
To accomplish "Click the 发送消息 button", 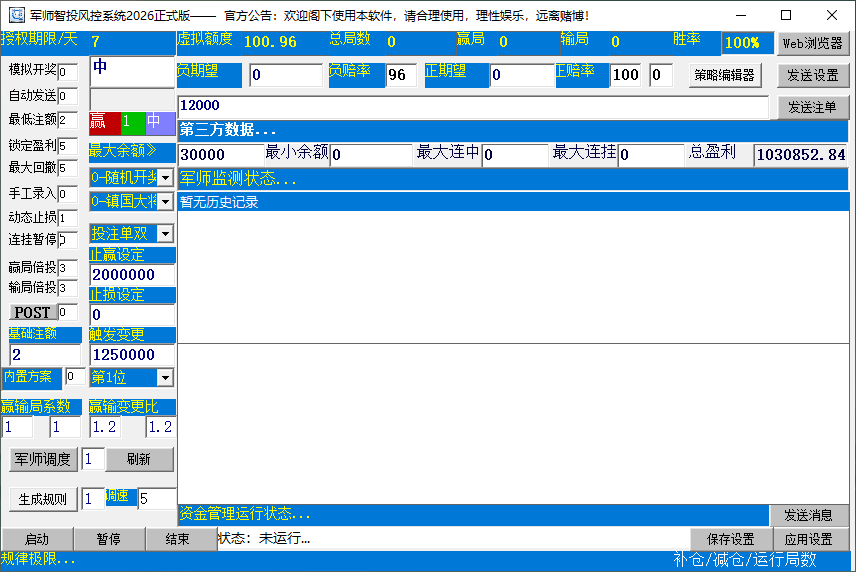I will (809, 515).
